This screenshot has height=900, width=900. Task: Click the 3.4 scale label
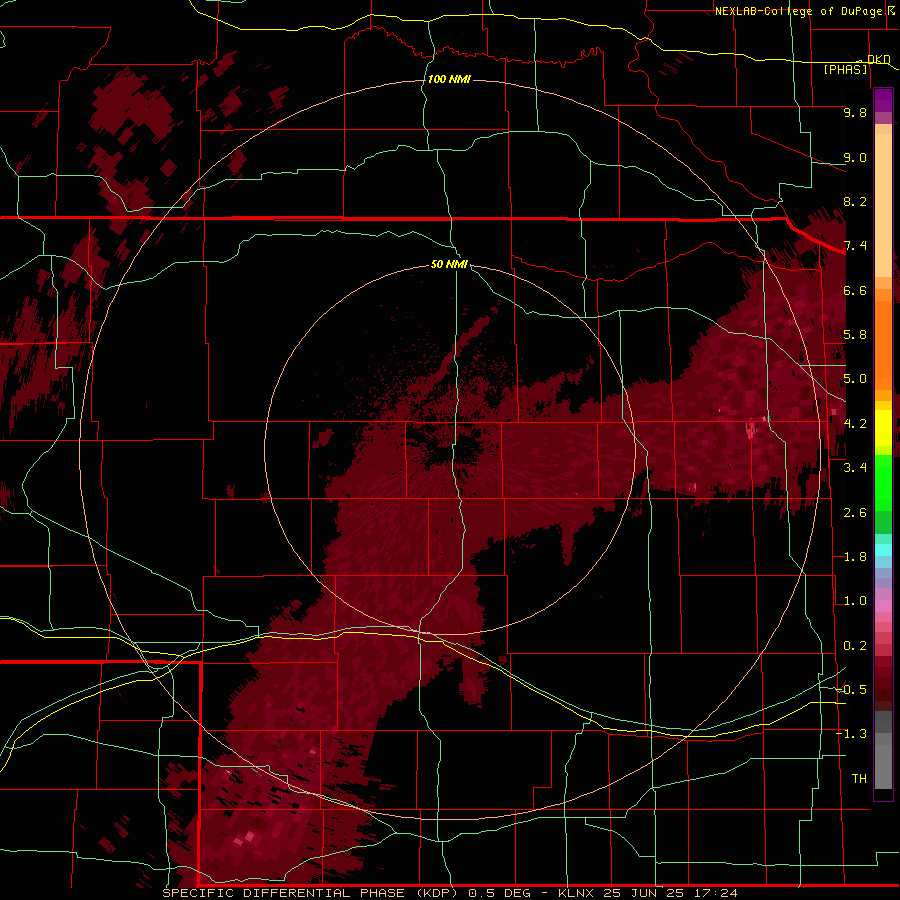point(855,468)
